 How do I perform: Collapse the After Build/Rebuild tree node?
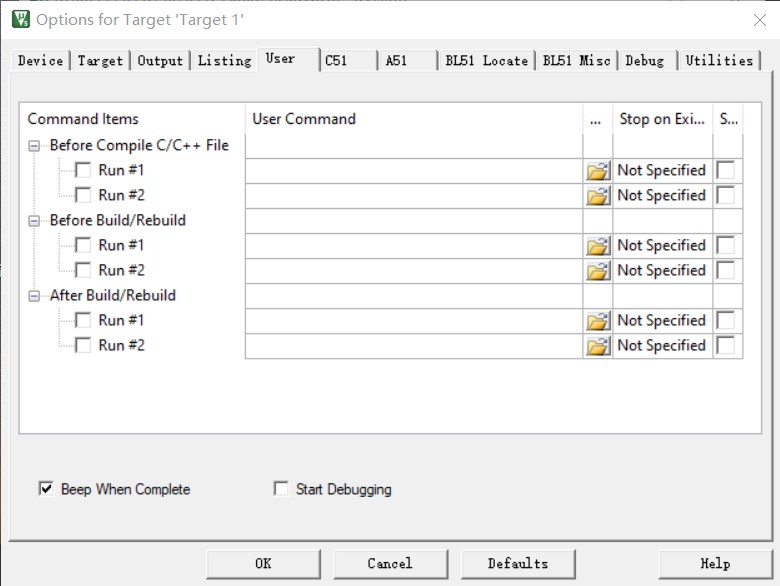36,296
